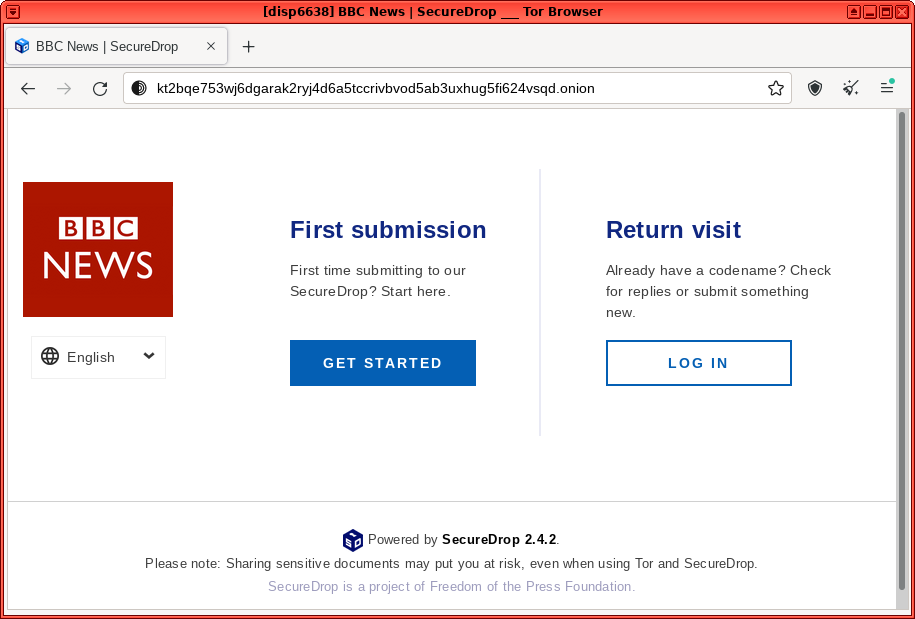Expand the English language dropdown arrow
Image resolution: width=915 pixels, height=619 pixels.
click(x=149, y=356)
